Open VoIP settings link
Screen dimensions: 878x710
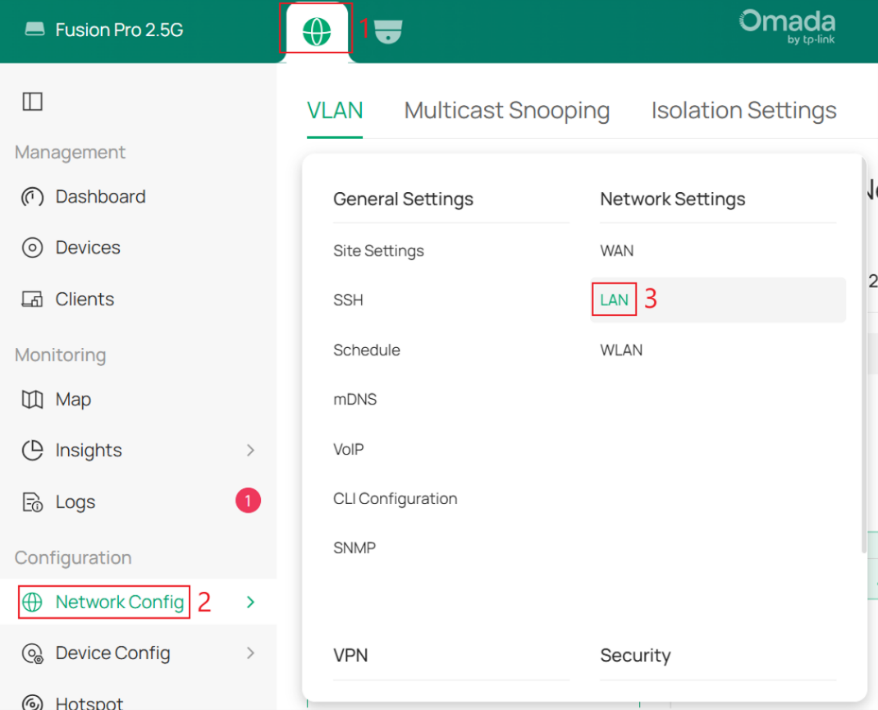[348, 449]
